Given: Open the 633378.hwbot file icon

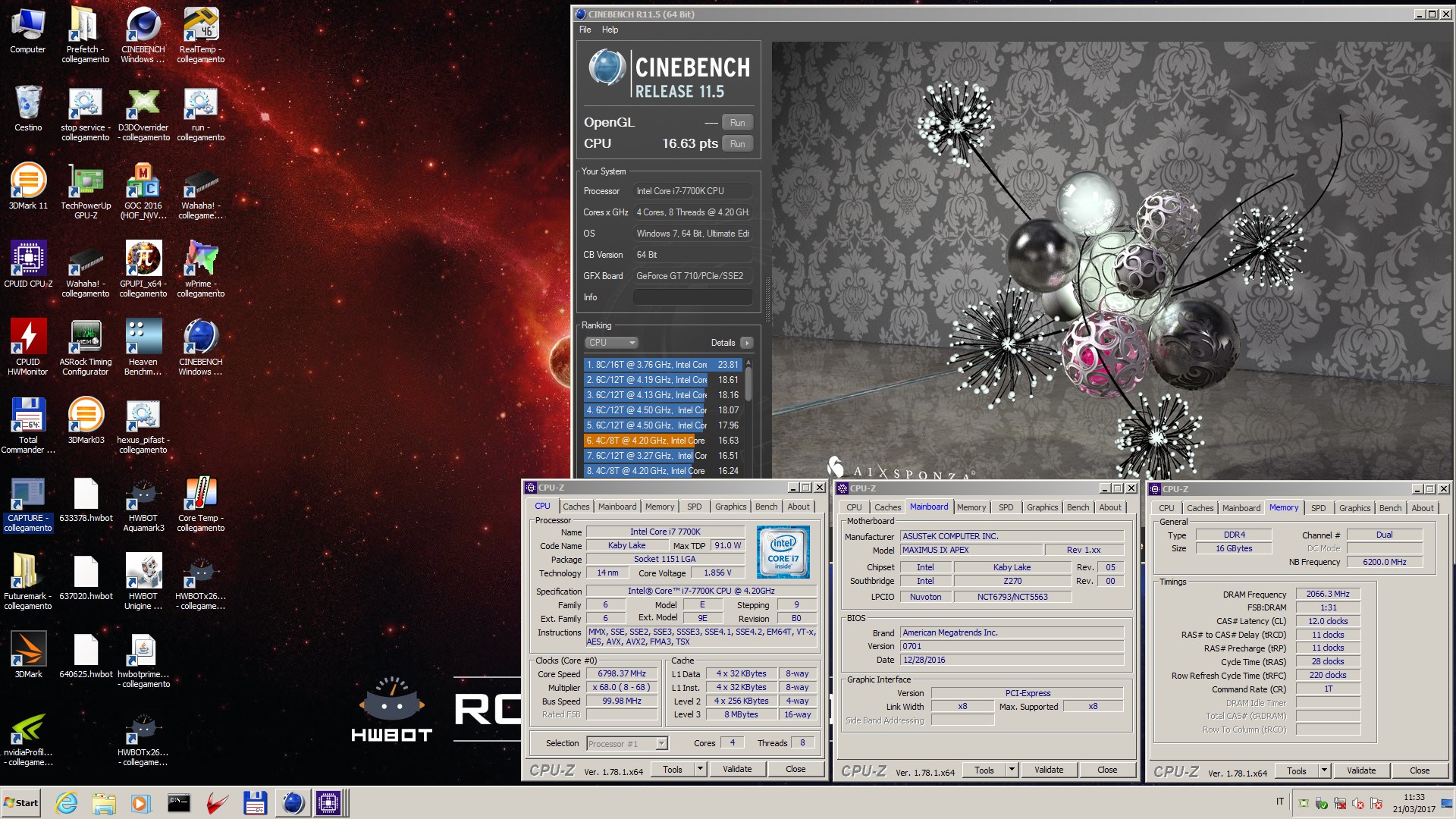Looking at the screenshot, I should (86, 500).
